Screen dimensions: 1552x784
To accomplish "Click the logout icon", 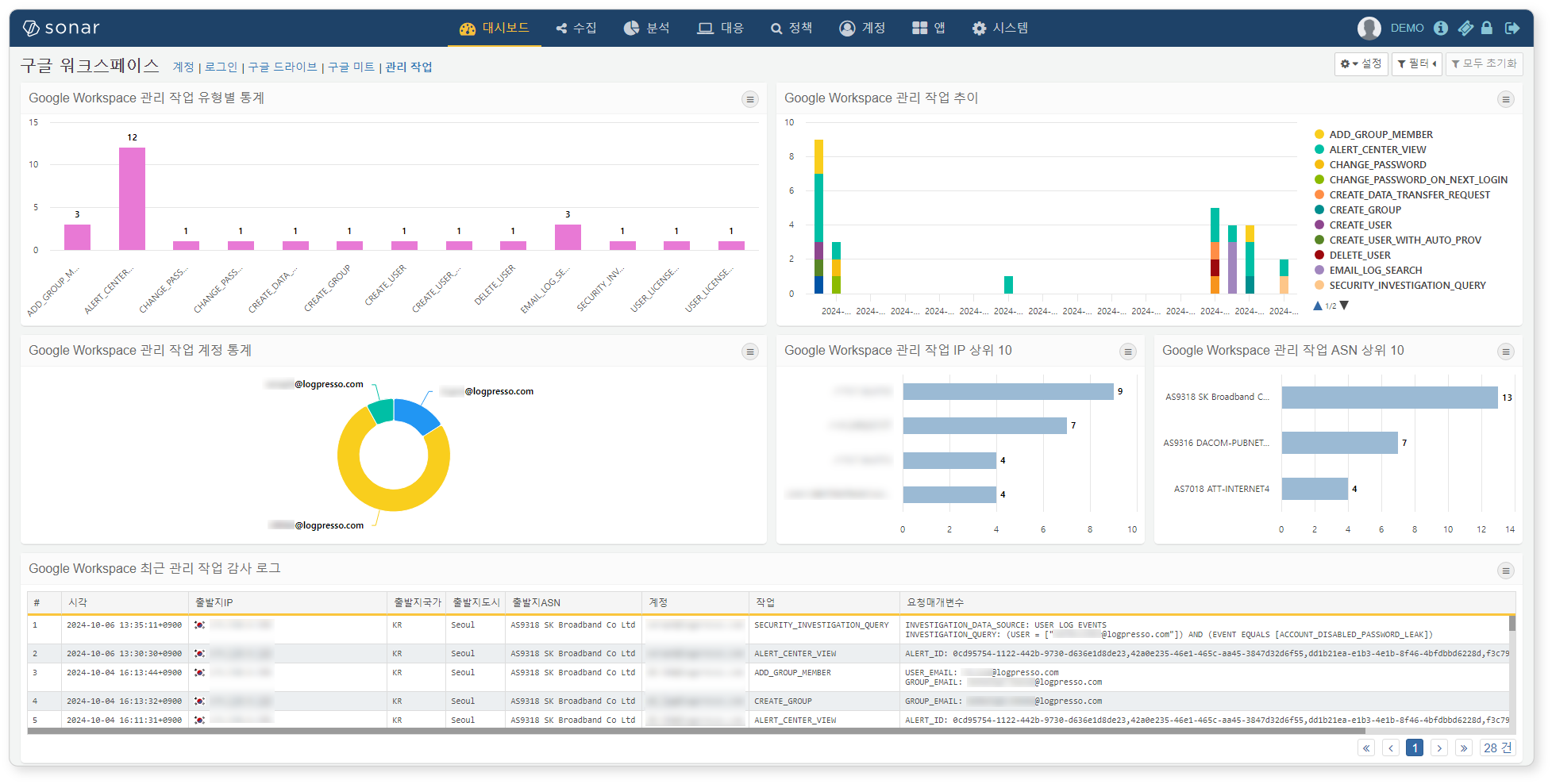I will pos(1512,28).
